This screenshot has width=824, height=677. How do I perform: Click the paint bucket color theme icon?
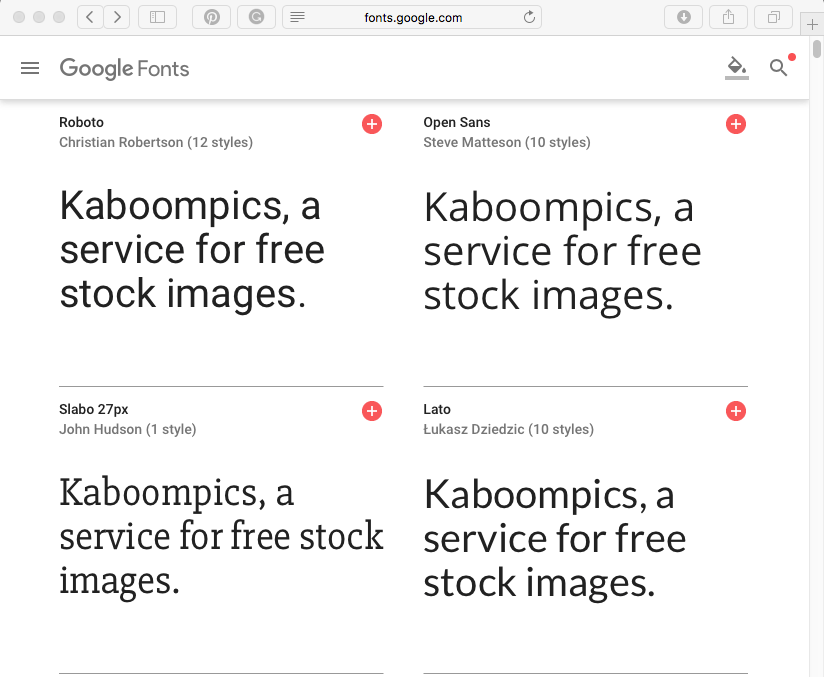coord(736,68)
